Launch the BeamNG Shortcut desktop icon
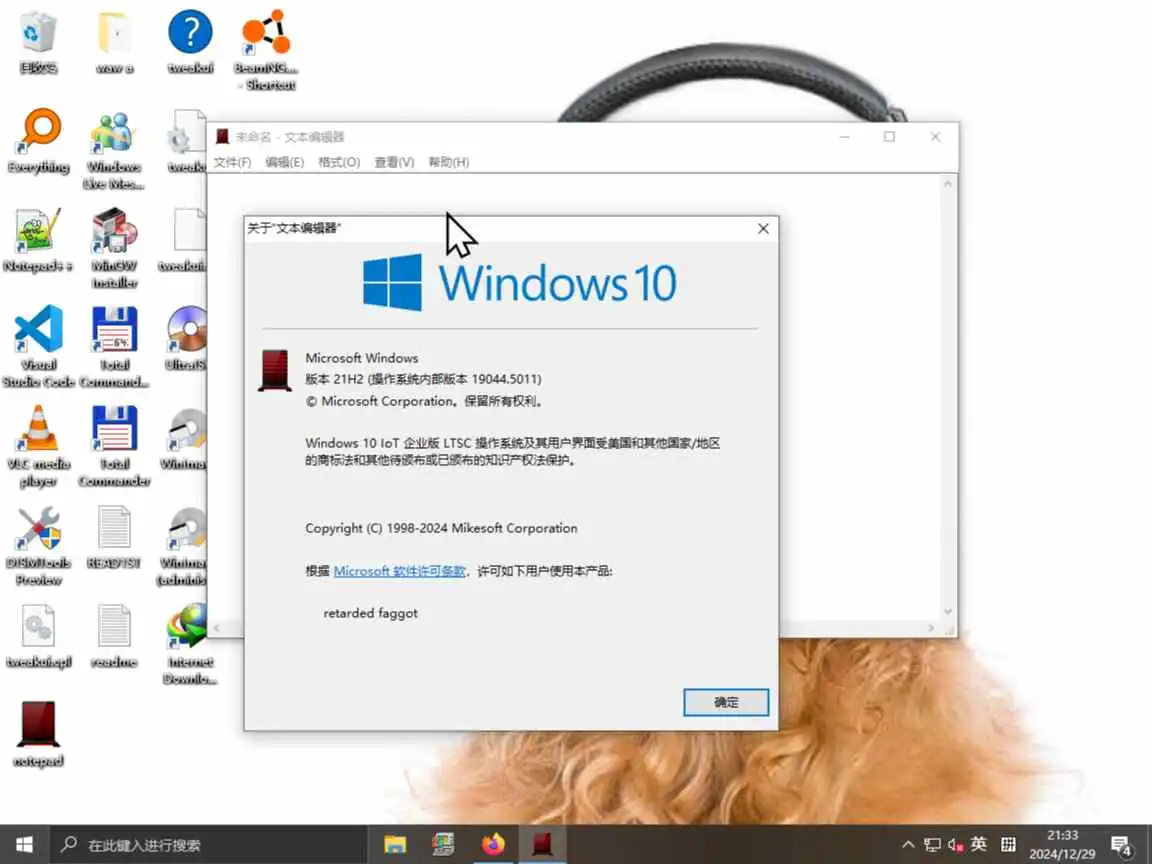 point(266,50)
